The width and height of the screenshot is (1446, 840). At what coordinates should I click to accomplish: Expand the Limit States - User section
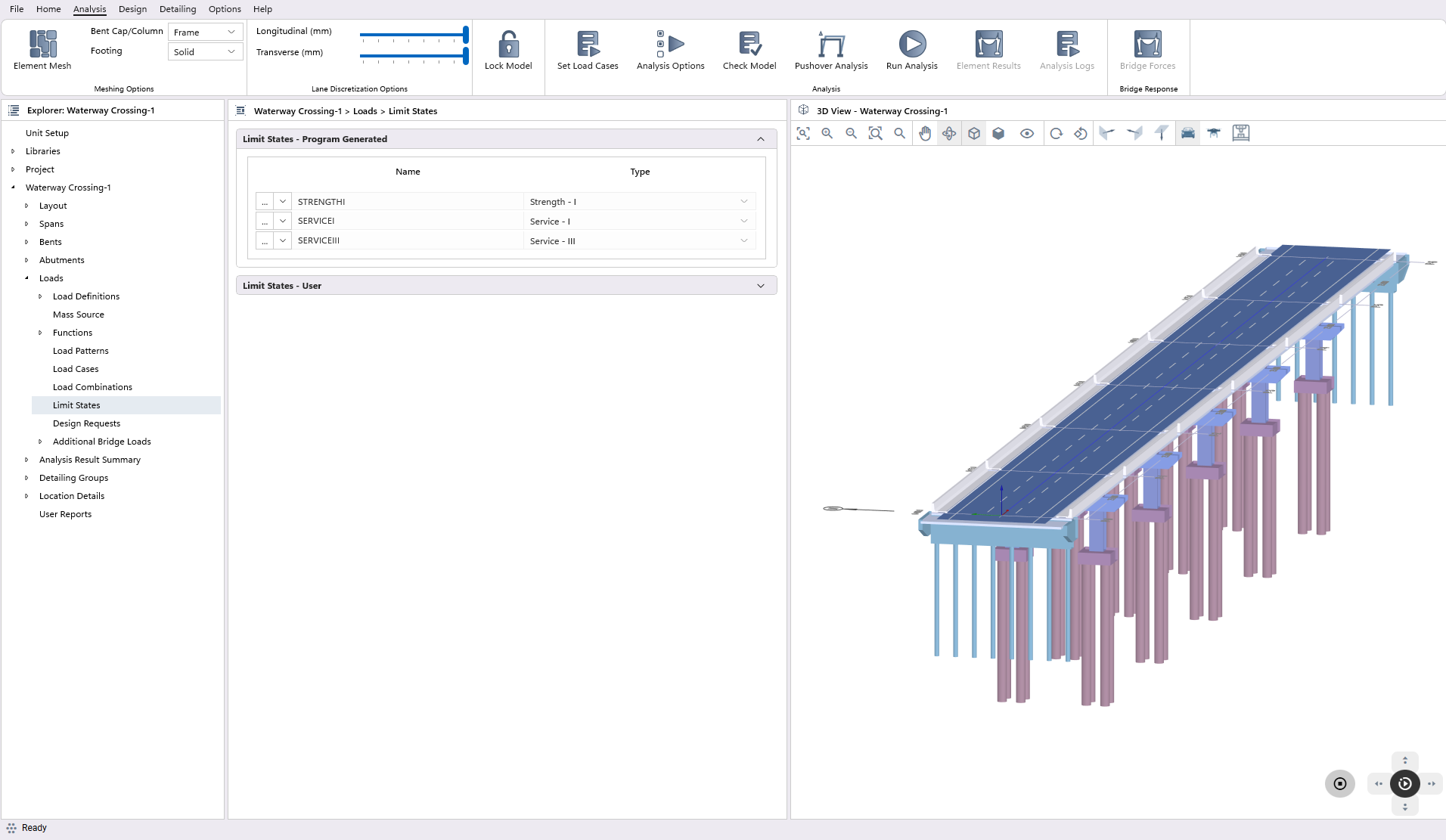click(x=760, y=286)
